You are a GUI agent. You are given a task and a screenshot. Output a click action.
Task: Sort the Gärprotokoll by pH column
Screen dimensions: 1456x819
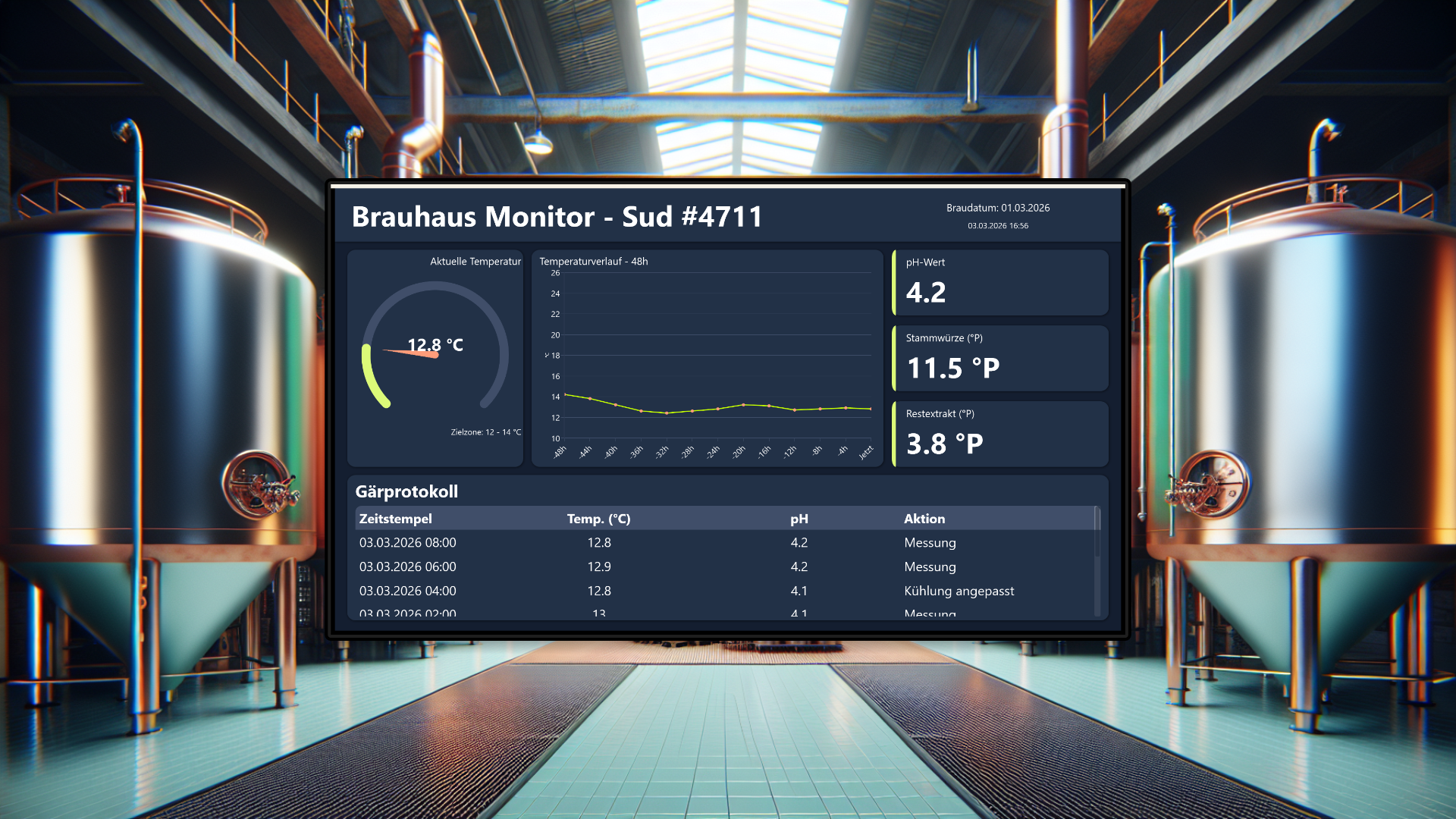coord(797,519)
